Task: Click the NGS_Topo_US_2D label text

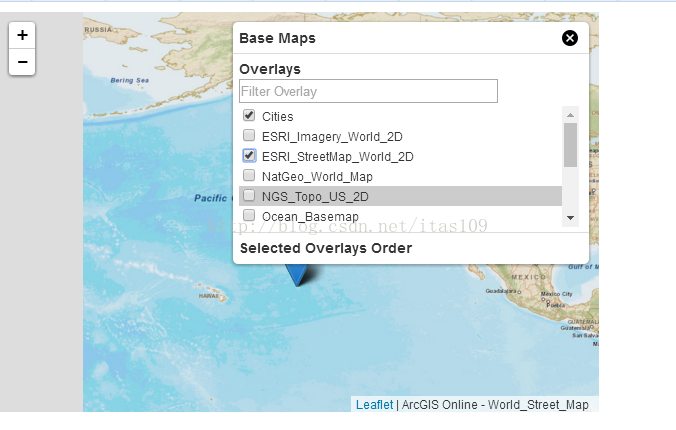Action: coord(315,197)
